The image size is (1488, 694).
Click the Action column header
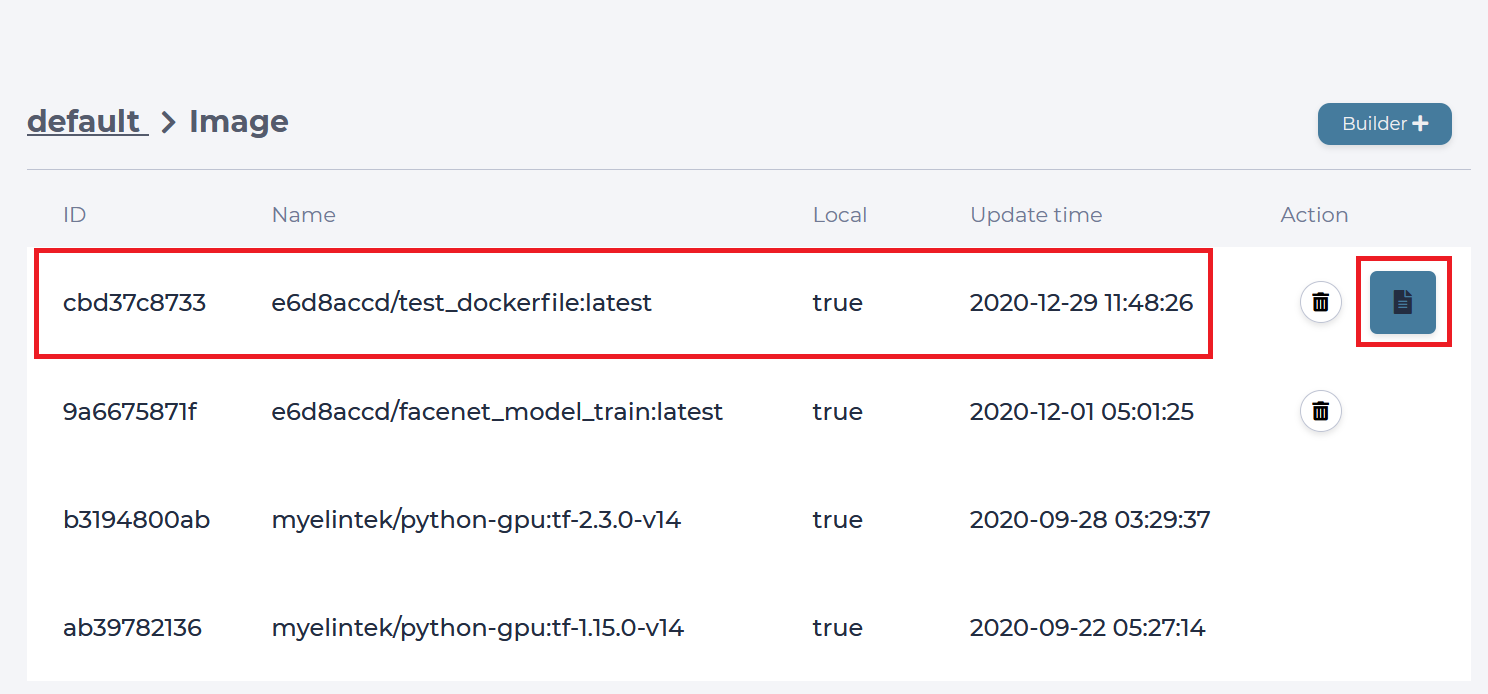coord(1314,215)
